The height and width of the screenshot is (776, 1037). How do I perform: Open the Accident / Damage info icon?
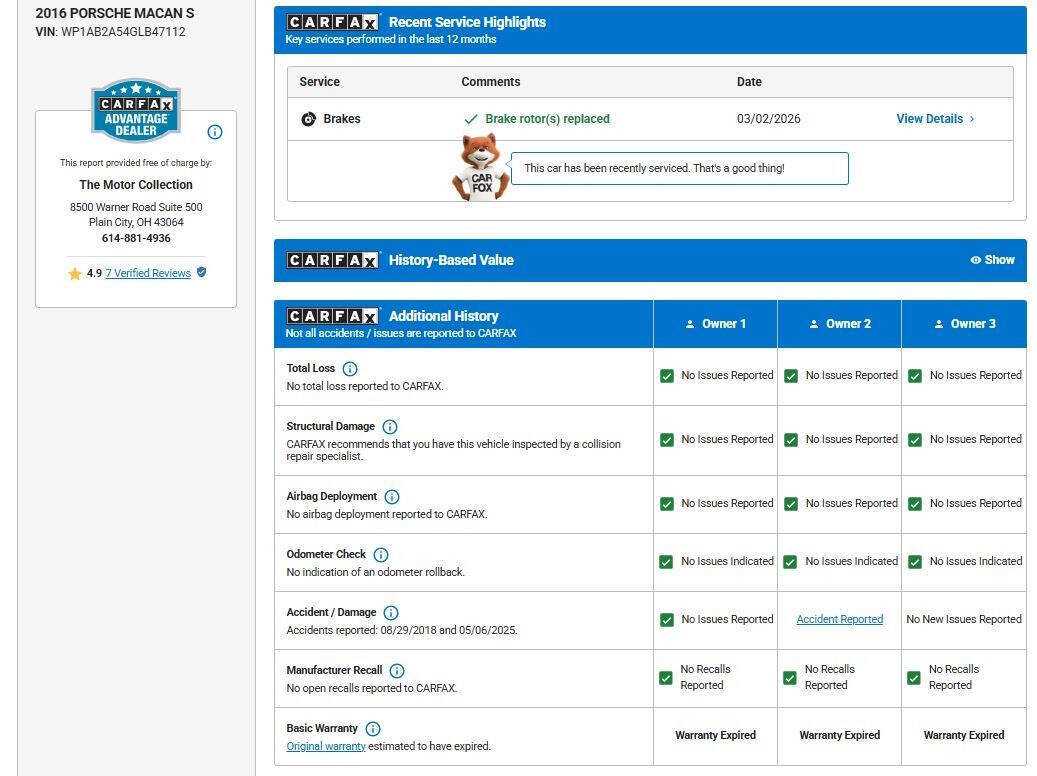point(391,613)
